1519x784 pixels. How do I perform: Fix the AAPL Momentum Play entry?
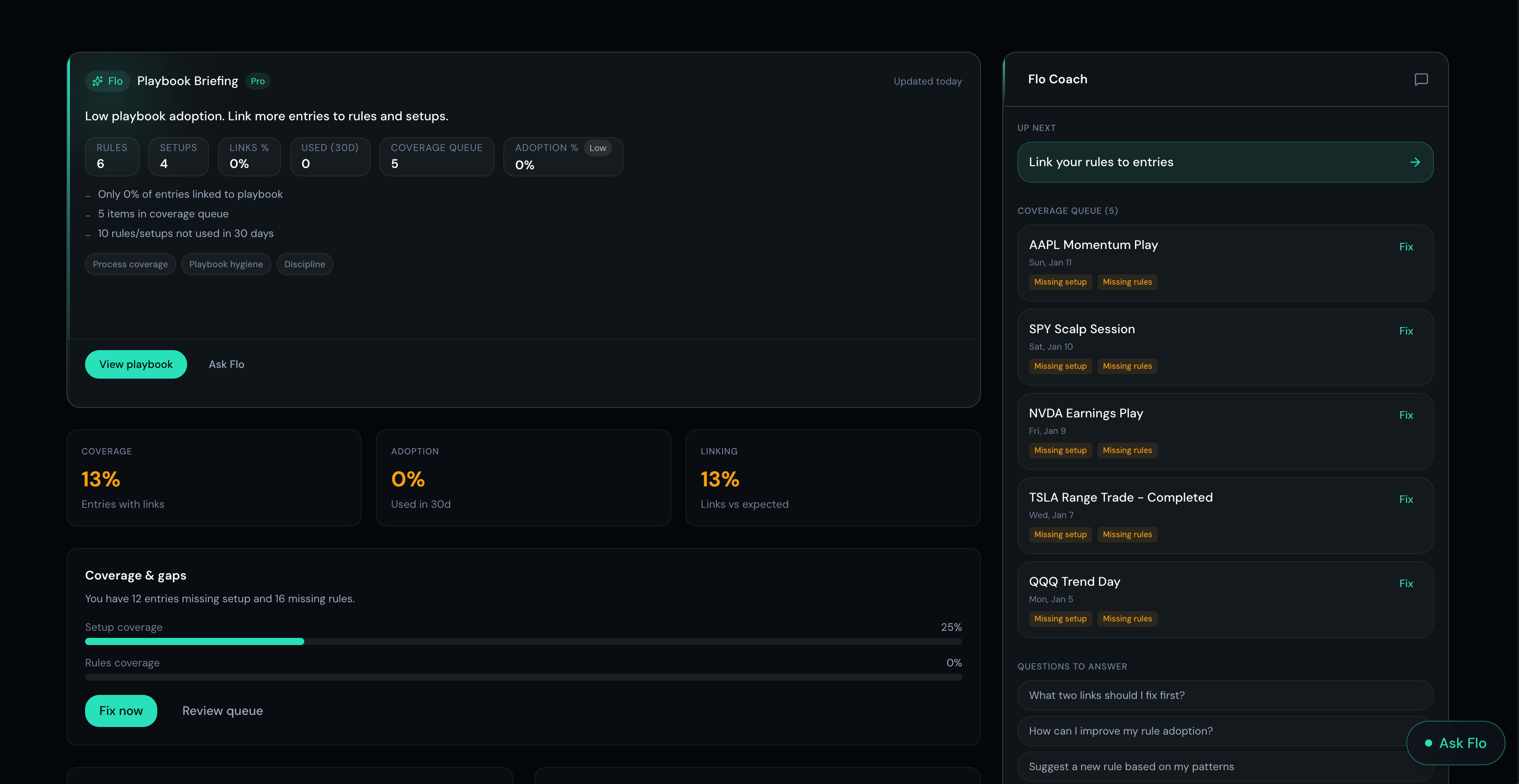(x=1406, y=247)
